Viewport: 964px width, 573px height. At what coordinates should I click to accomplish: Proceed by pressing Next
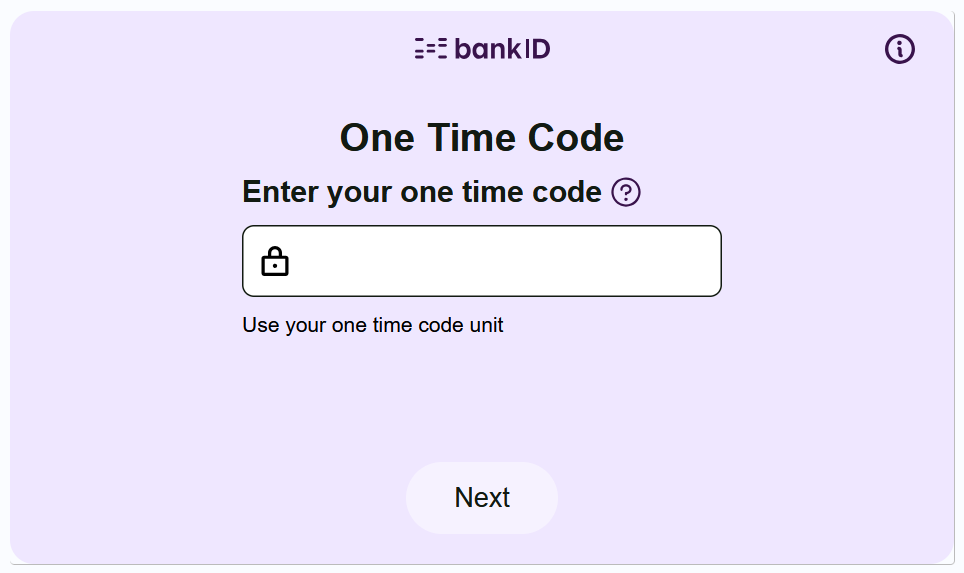click(x=482, y=498)
